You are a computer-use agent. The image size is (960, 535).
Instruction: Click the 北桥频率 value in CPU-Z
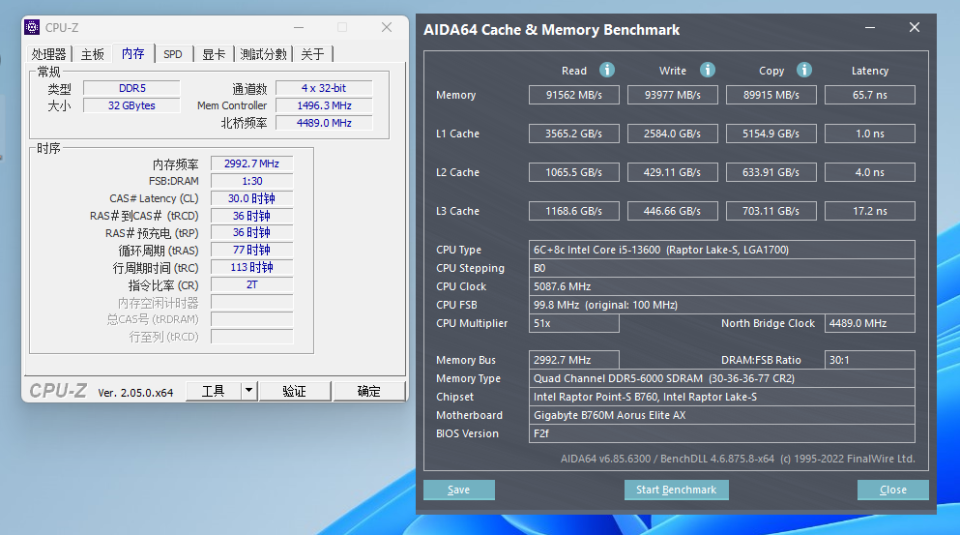coord(324,123)
